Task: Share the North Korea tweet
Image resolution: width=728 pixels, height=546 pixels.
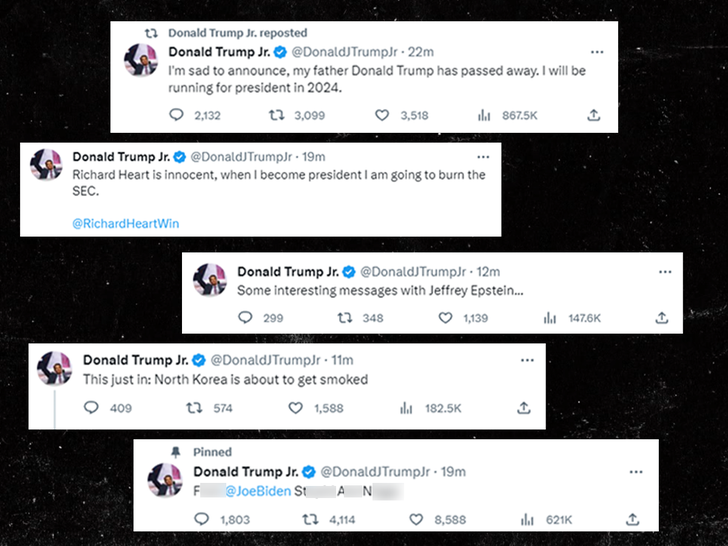Action: coord(525,408)
